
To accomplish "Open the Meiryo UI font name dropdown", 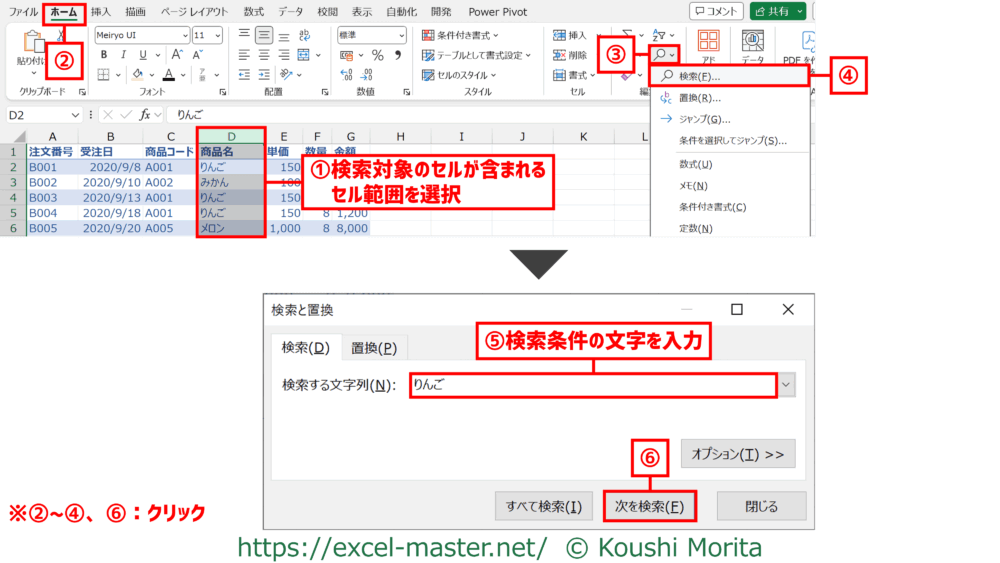I will tap(183, 35).
